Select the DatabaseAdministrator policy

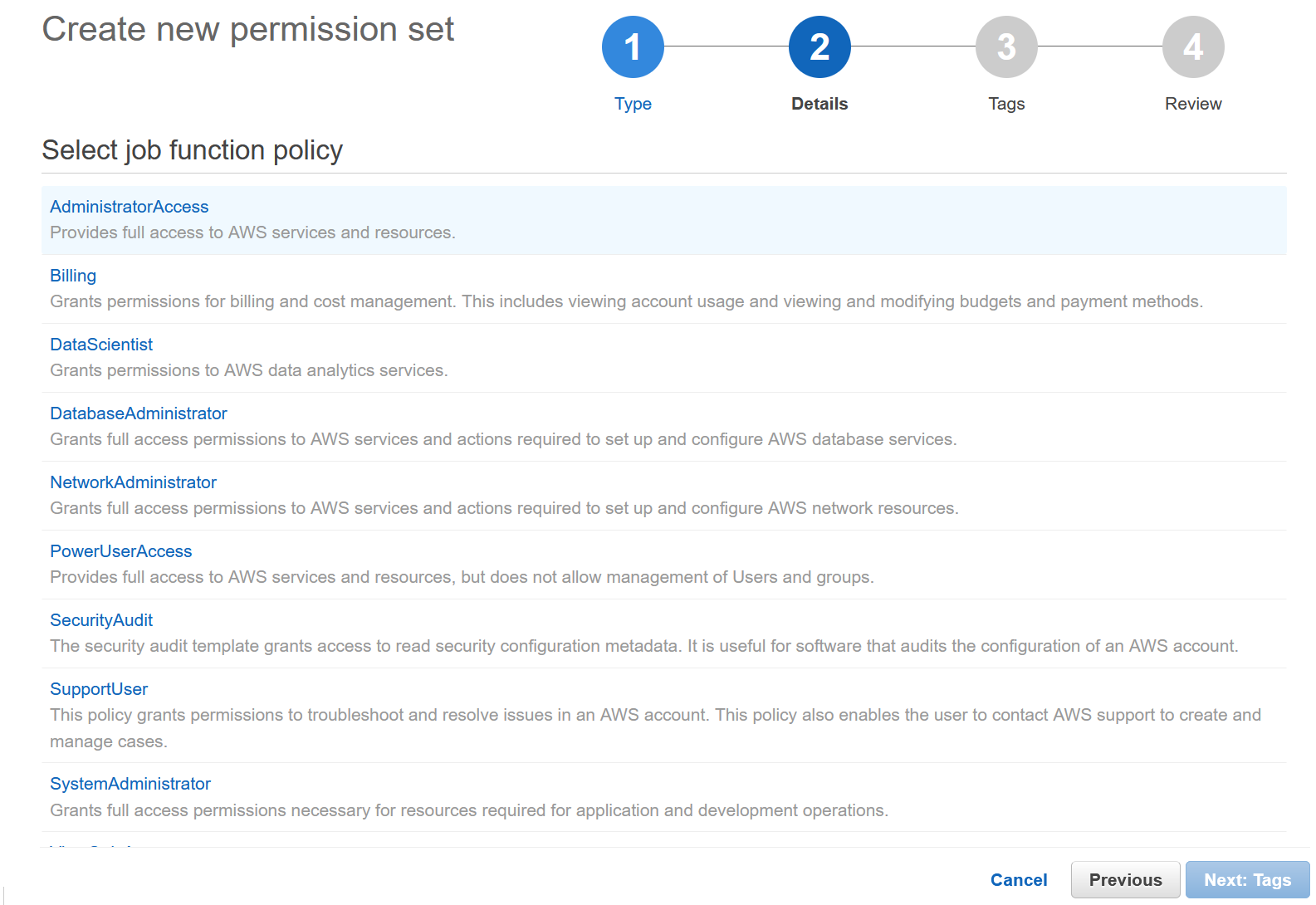(138, 413)
